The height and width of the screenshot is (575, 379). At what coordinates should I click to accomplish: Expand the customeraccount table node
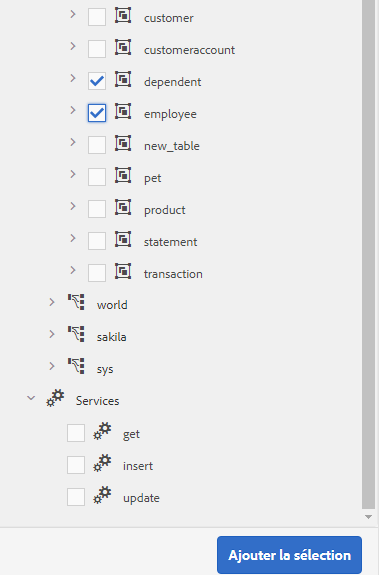(73, 46)
